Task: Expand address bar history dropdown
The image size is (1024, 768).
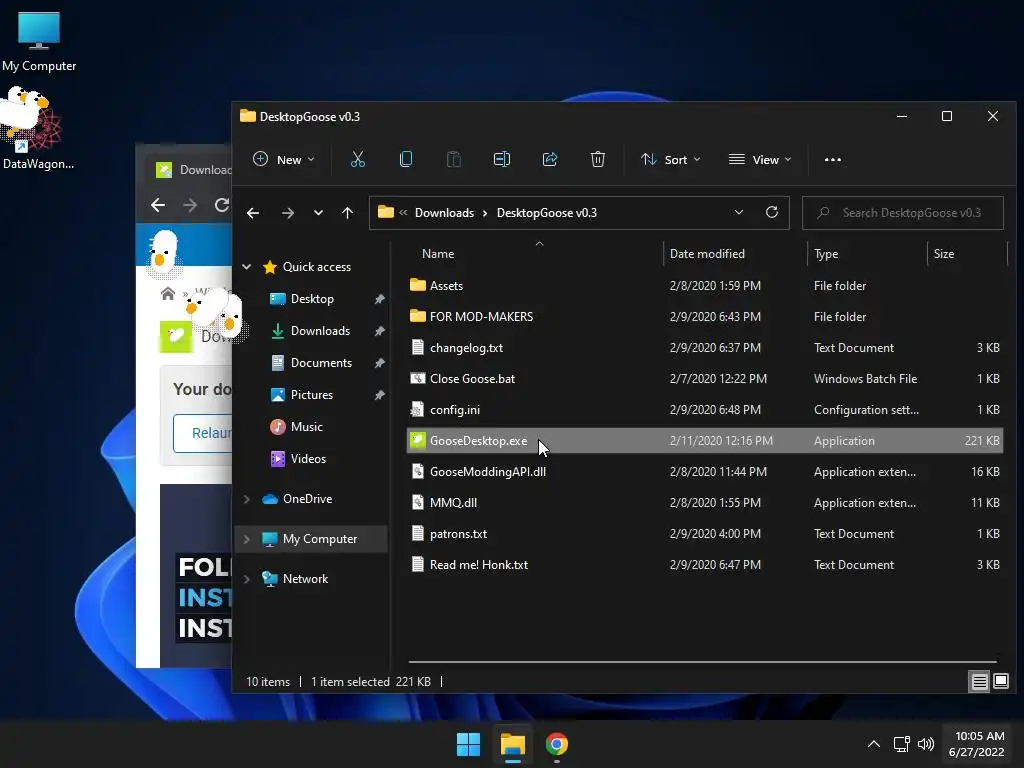Action: (739, 212)
